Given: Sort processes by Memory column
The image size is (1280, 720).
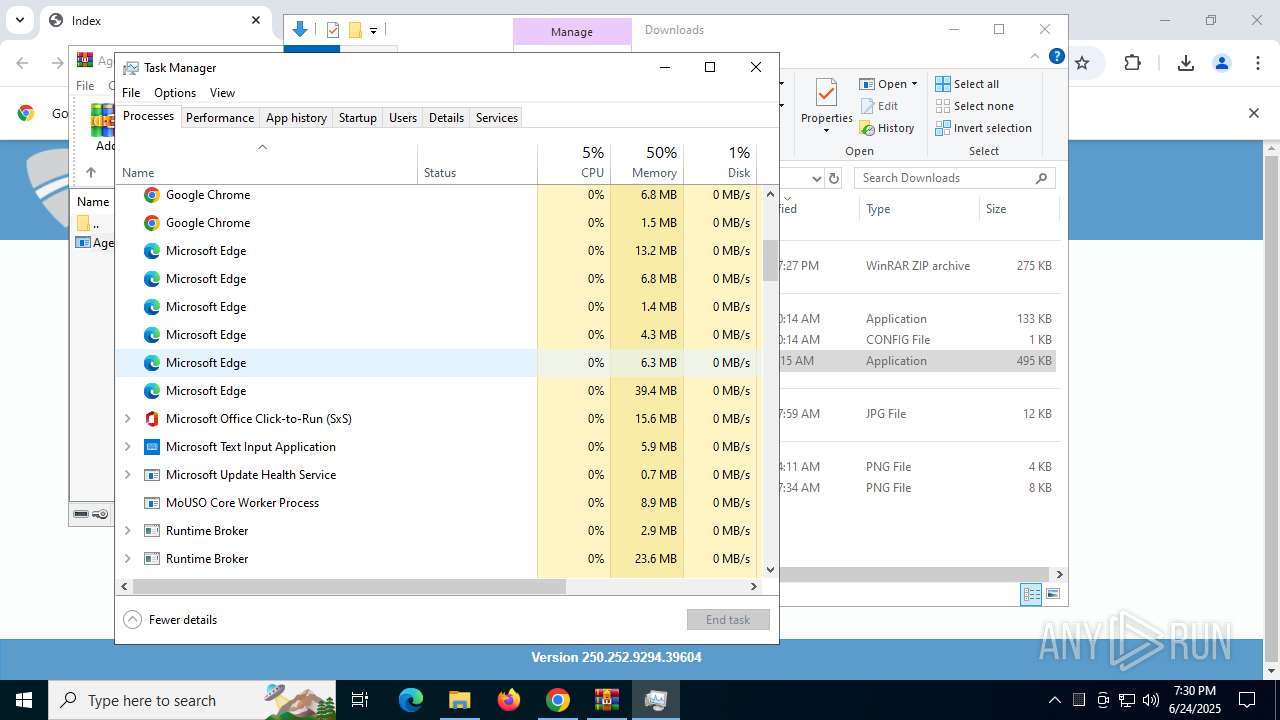Looking at the screenshot, I should click(x=647, y=163).
